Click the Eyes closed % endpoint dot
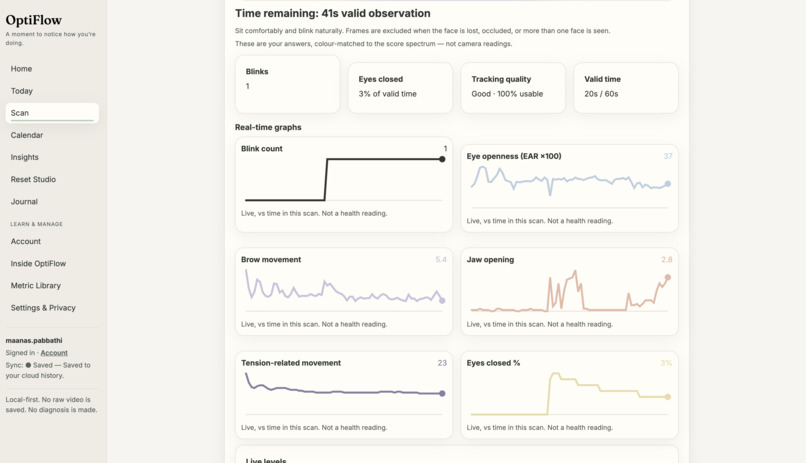The image size is (806, 463). 668,397
